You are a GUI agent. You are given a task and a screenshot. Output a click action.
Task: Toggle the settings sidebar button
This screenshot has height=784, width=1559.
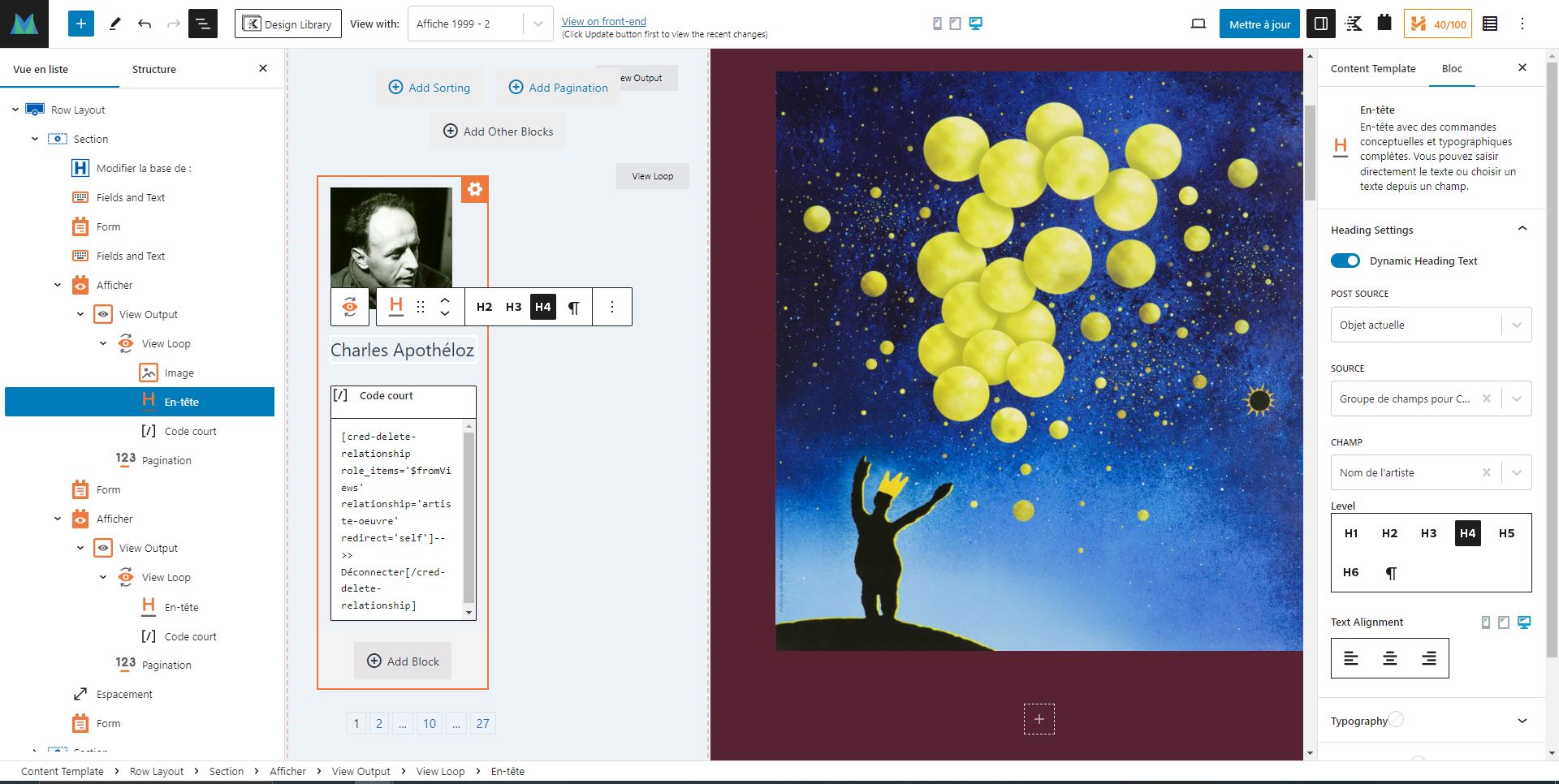coord(1321,24)
